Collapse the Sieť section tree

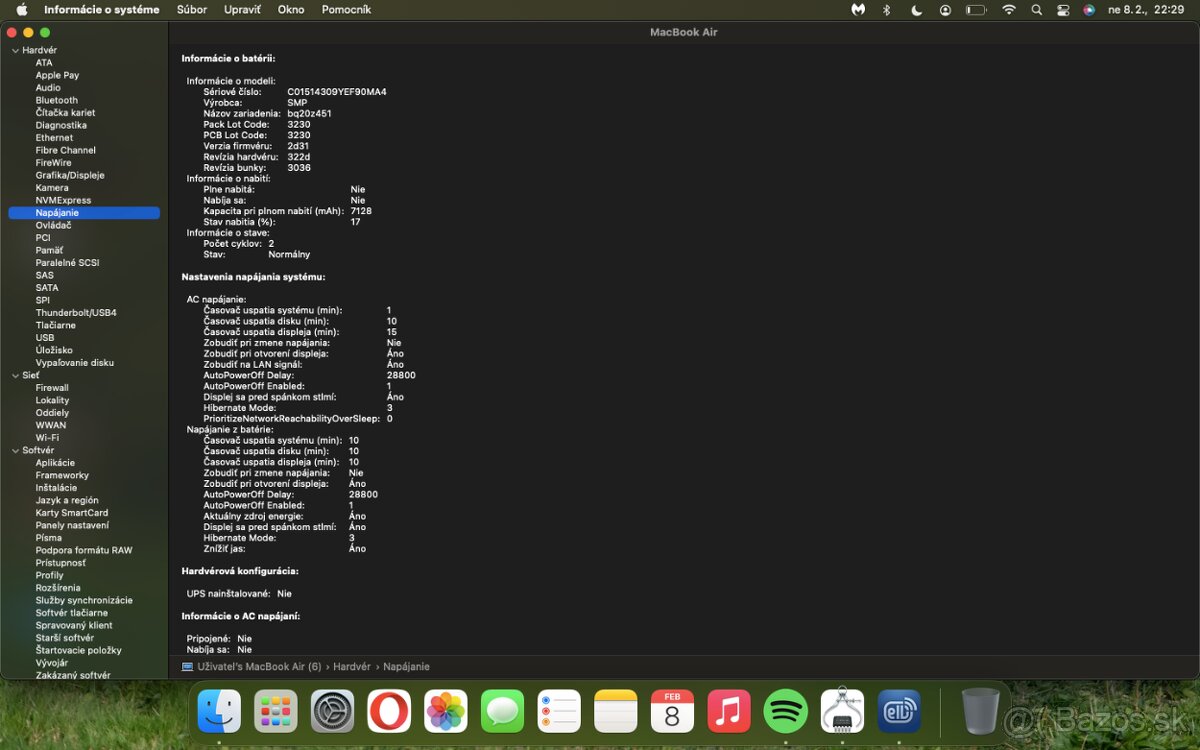(15, 376)
